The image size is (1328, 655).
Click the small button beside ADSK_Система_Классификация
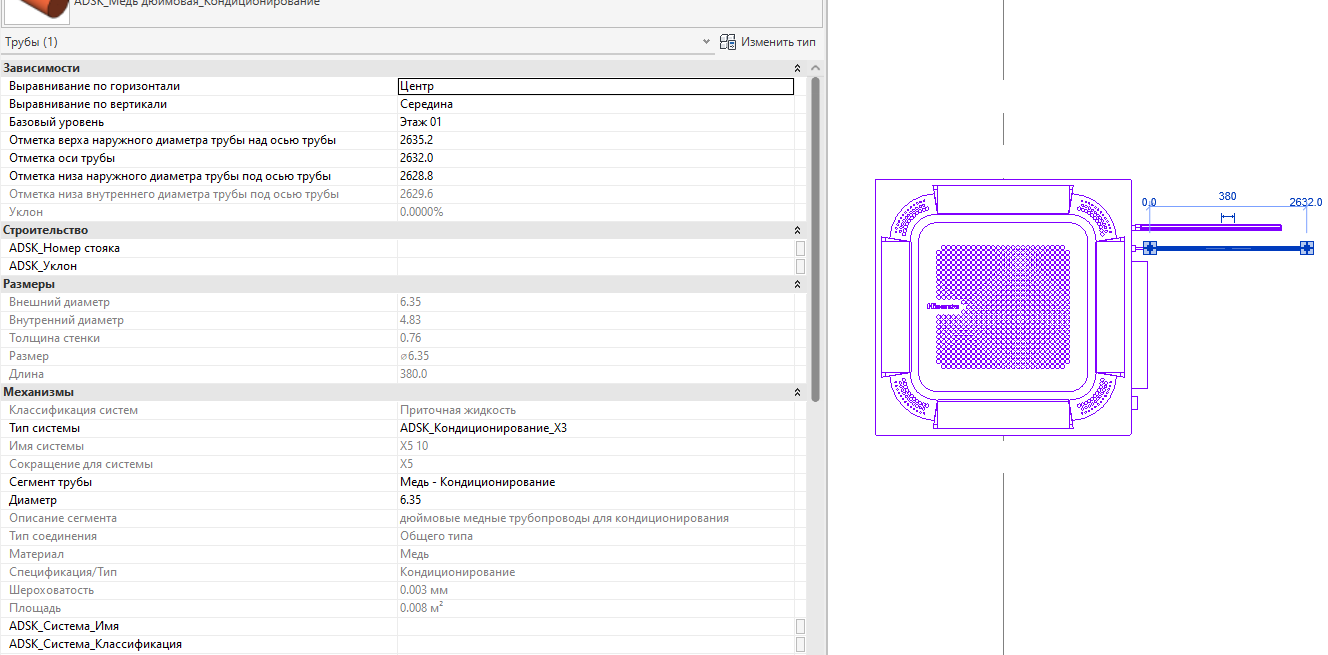tap(800, 644)
